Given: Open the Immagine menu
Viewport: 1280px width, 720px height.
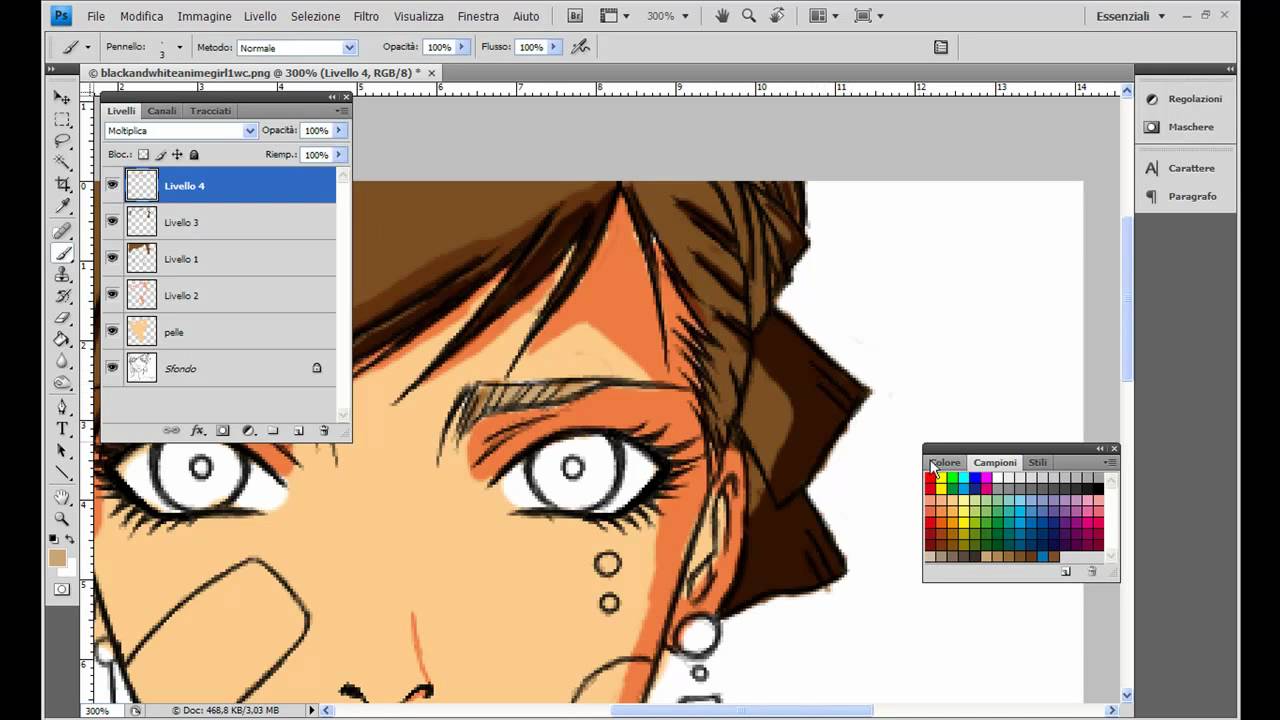Looking at the screenshot, I should (204, 16).
